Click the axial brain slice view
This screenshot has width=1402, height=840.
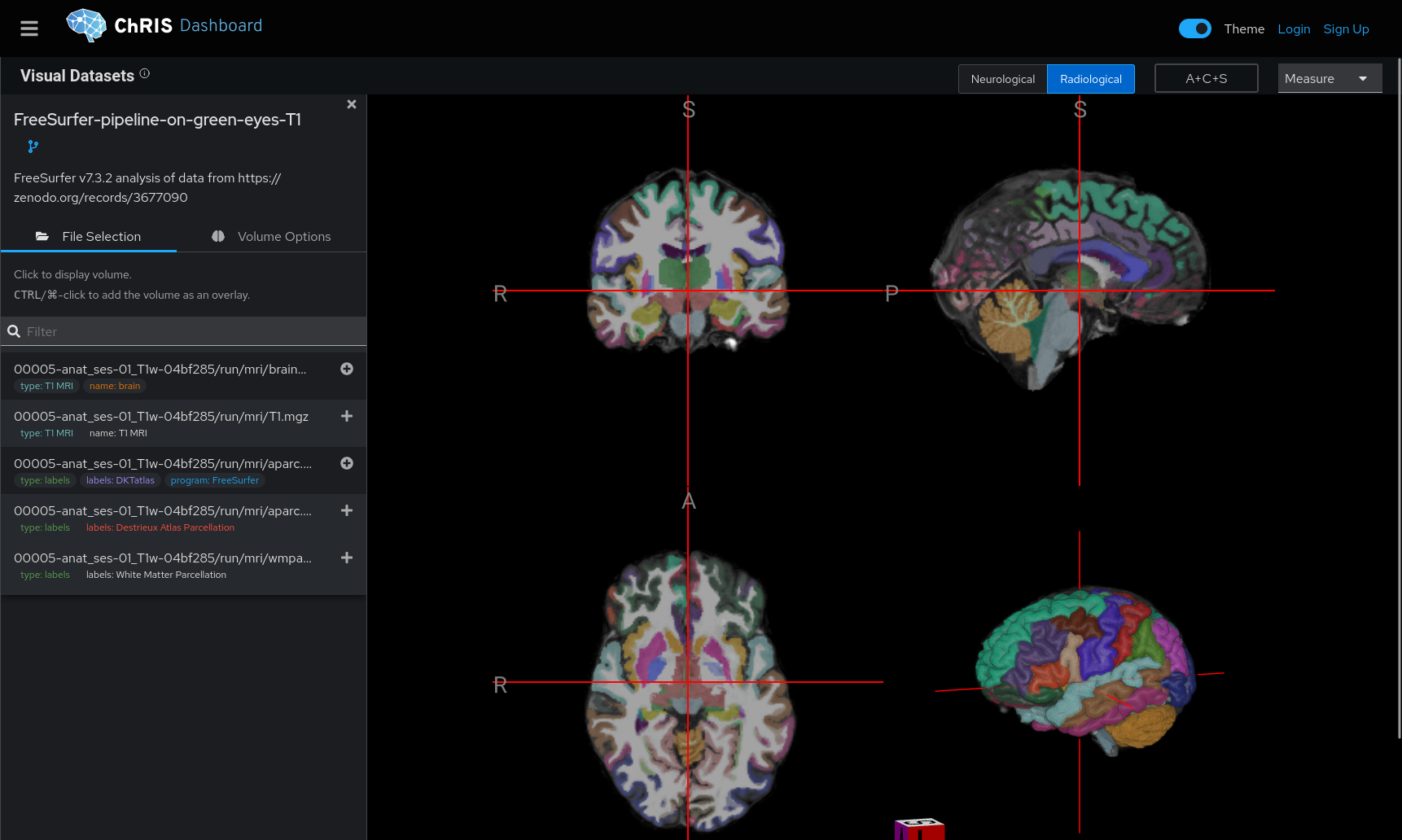point(689,690)
